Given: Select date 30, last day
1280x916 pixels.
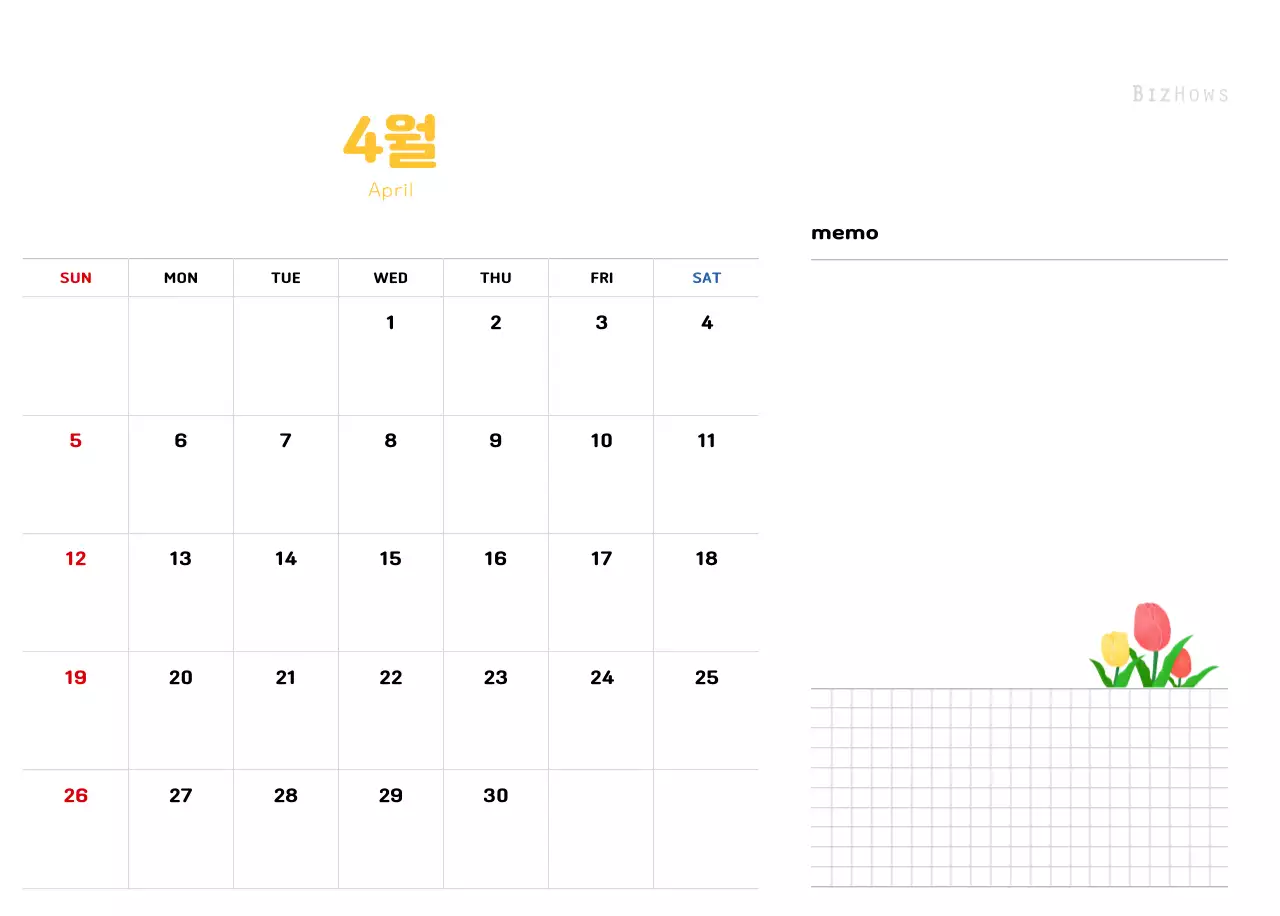Looking at the screenshot, I should point(496,796).
